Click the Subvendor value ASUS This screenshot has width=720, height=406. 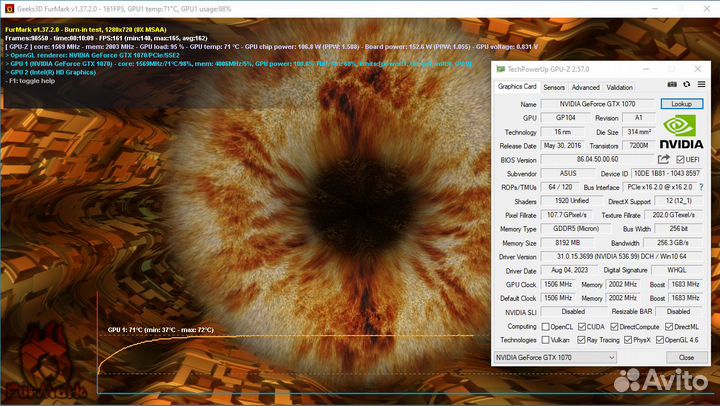pos(568,173)
